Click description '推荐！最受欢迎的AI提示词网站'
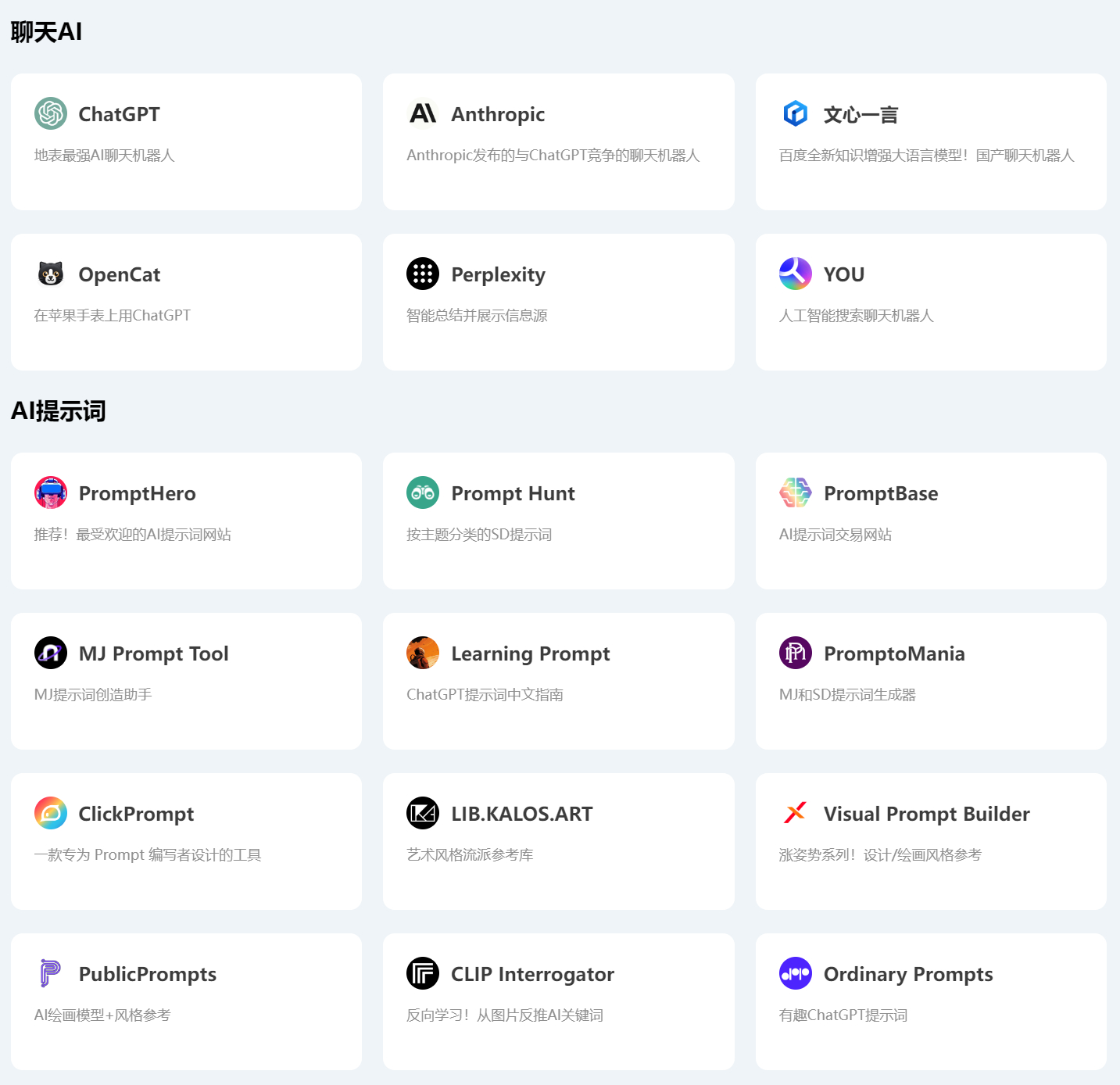The height and width of the screenshot is (1085, 1120). [133, 535]
